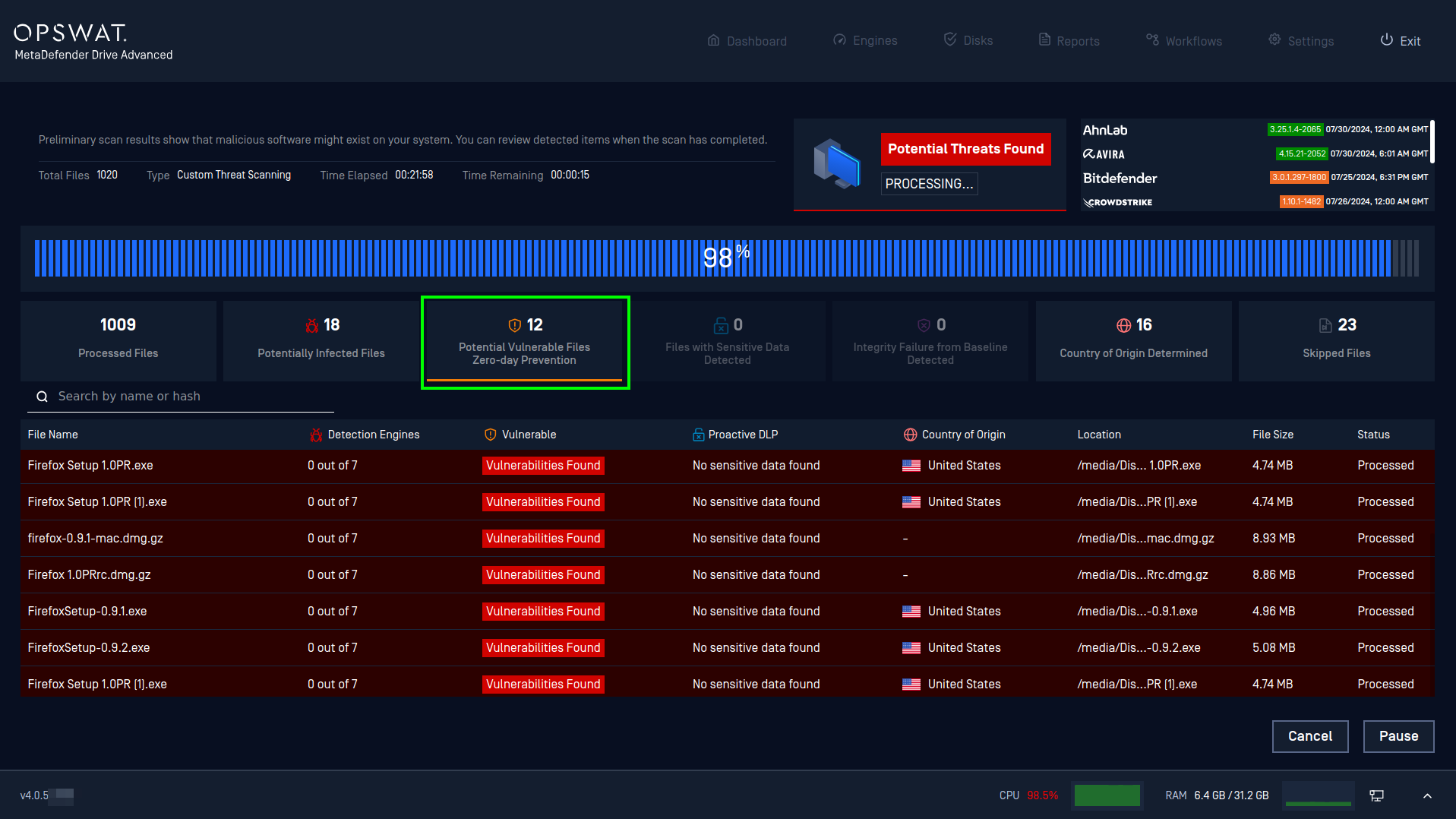The width and height of the screenshot is (1456, 819).
Task: Expand the status bar with chevron up
Action: [x=1427, y=796]
